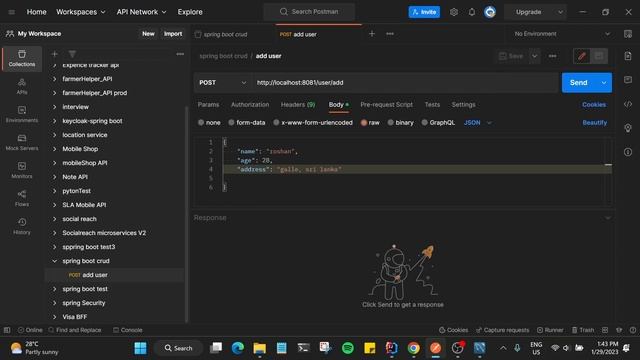Click the blue Send button
The image size is (640, 360).
[579, 82]
